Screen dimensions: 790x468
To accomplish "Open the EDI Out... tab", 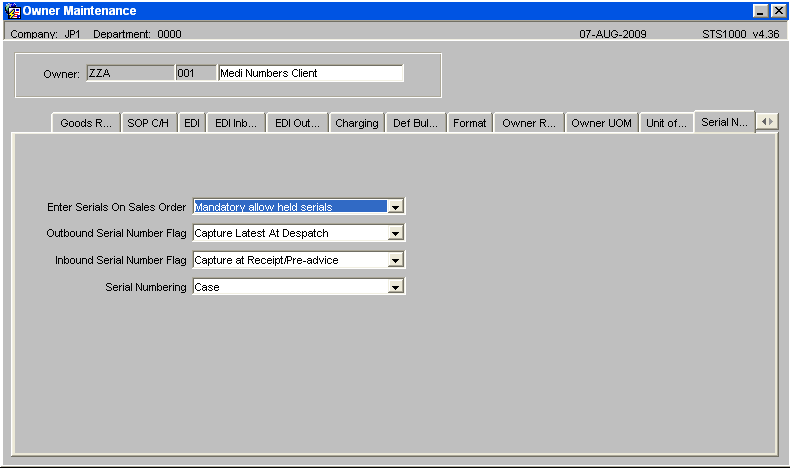I will click(297, 123).
